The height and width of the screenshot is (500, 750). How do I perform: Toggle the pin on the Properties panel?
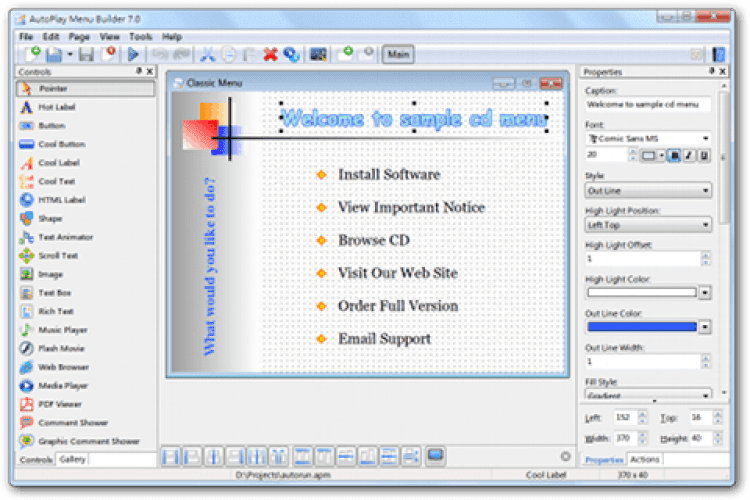click(x=712, y=71)
